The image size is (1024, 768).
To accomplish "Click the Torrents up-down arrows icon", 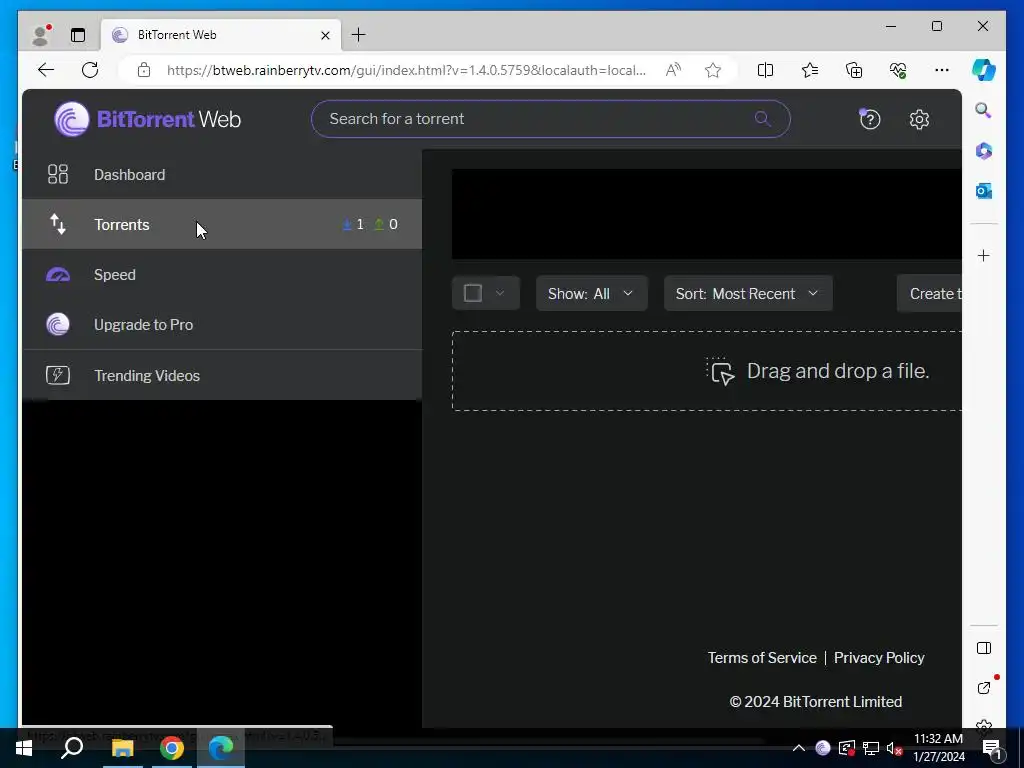I will 57,224.
